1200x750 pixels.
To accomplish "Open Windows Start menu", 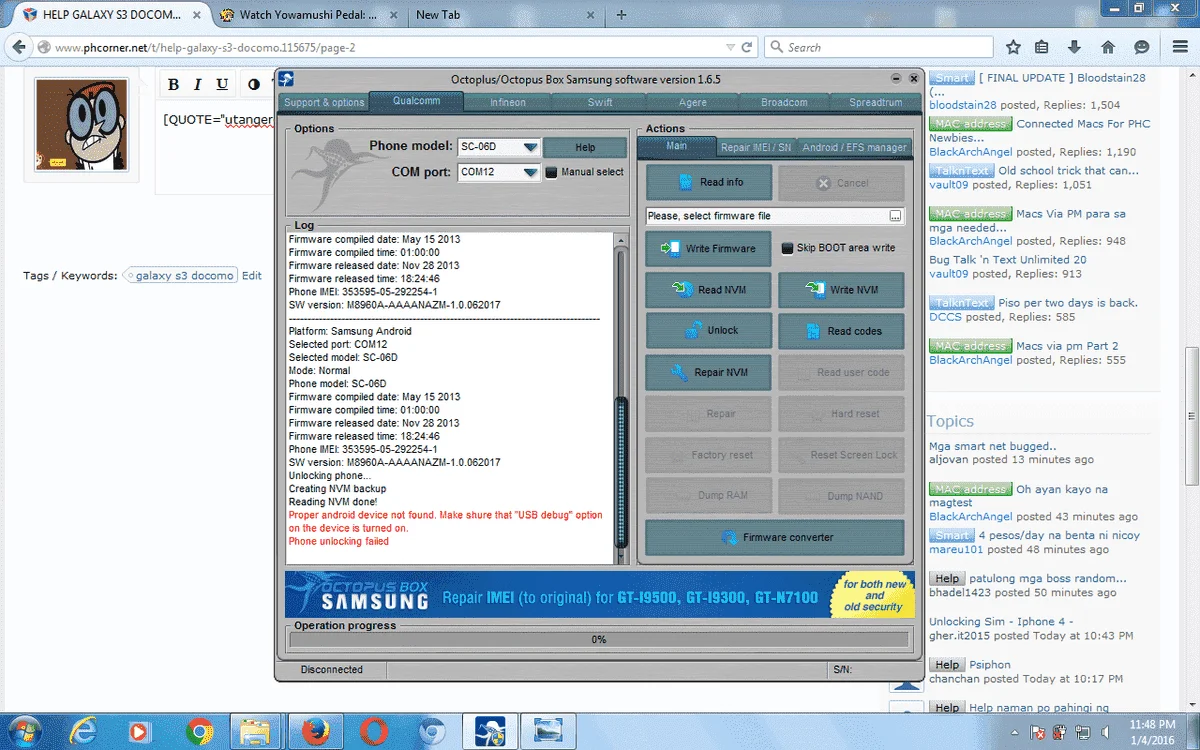I will coord(24,731).
